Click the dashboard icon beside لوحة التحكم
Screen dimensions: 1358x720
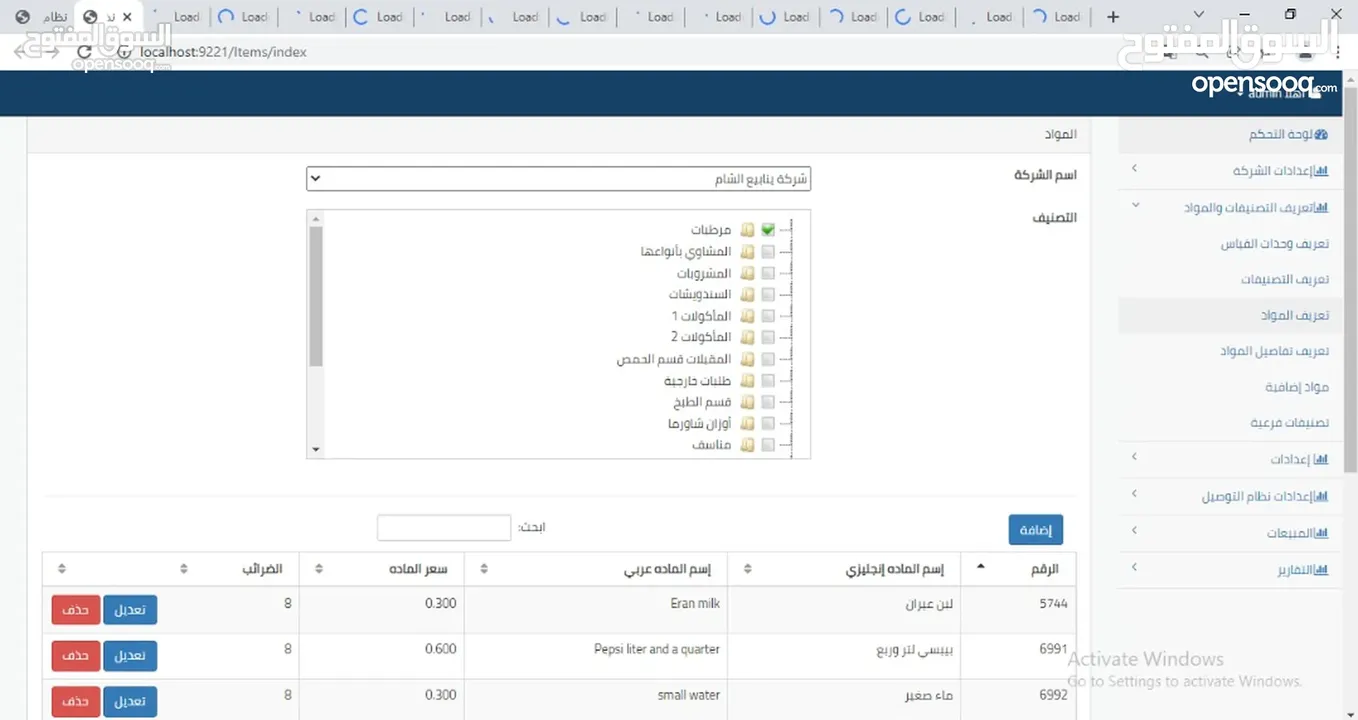[x=1321, y=134]
